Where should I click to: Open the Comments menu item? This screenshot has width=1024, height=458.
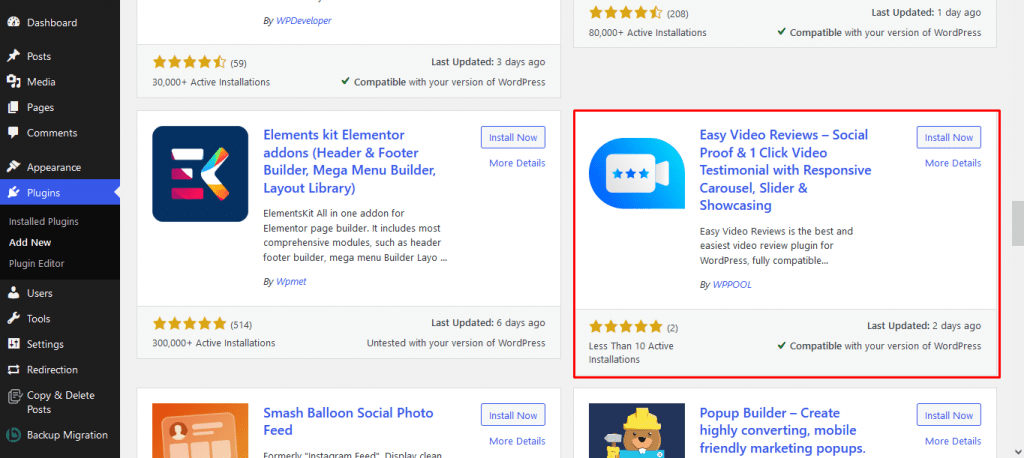coord(52,133)
